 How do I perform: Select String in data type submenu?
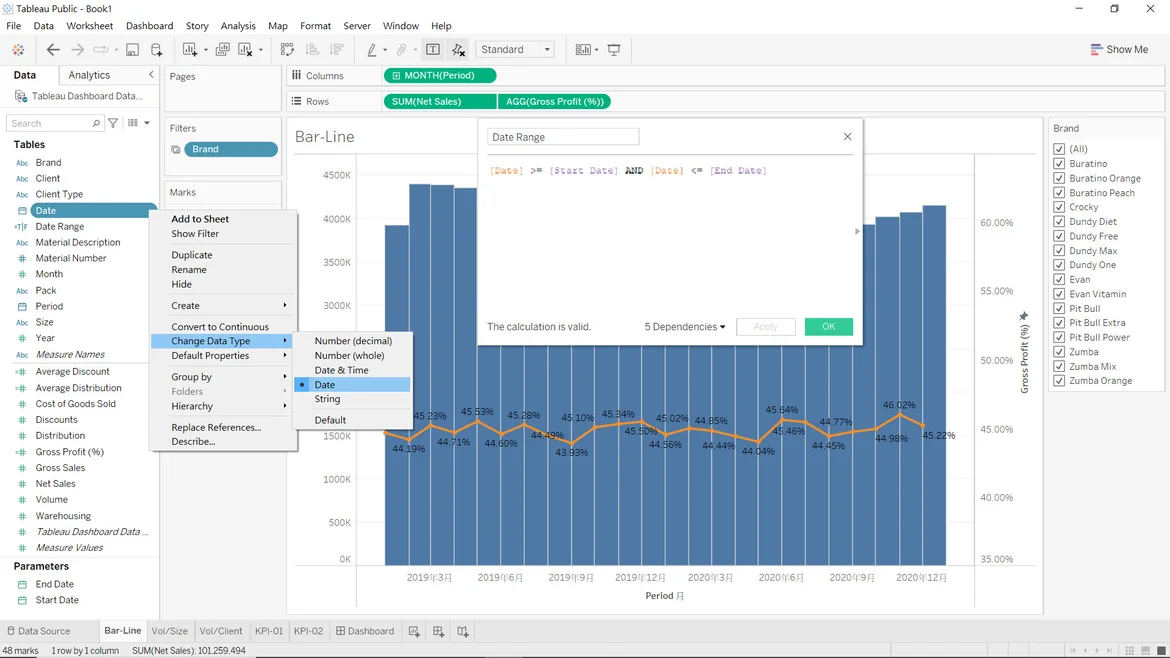pyautogui.click(x=327, y=399)
